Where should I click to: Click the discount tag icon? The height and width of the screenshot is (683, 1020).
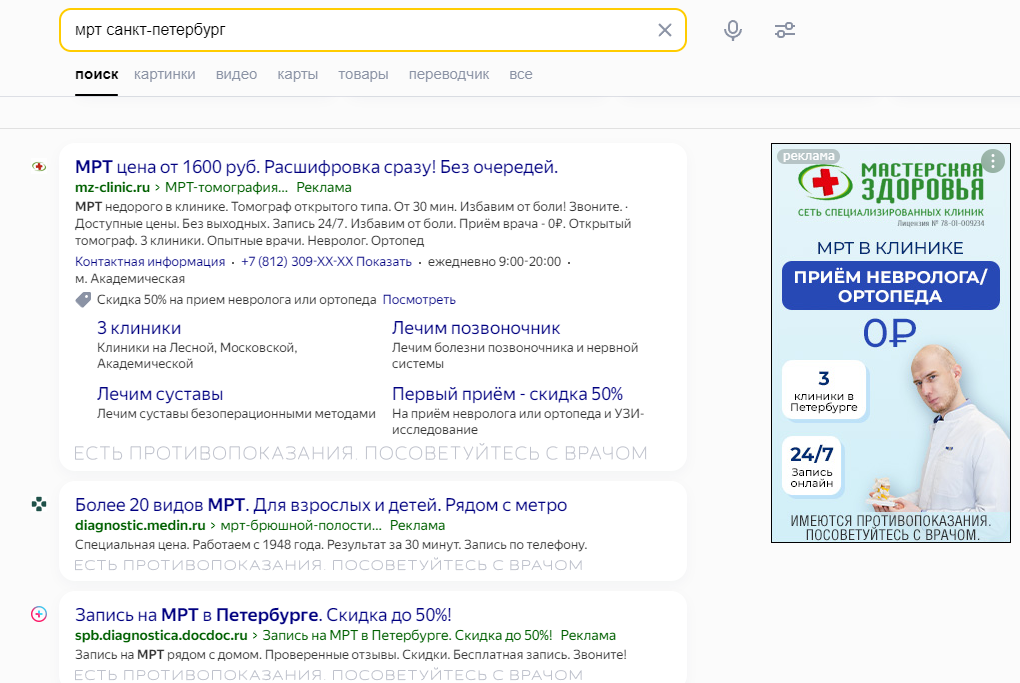coord(83,299)
